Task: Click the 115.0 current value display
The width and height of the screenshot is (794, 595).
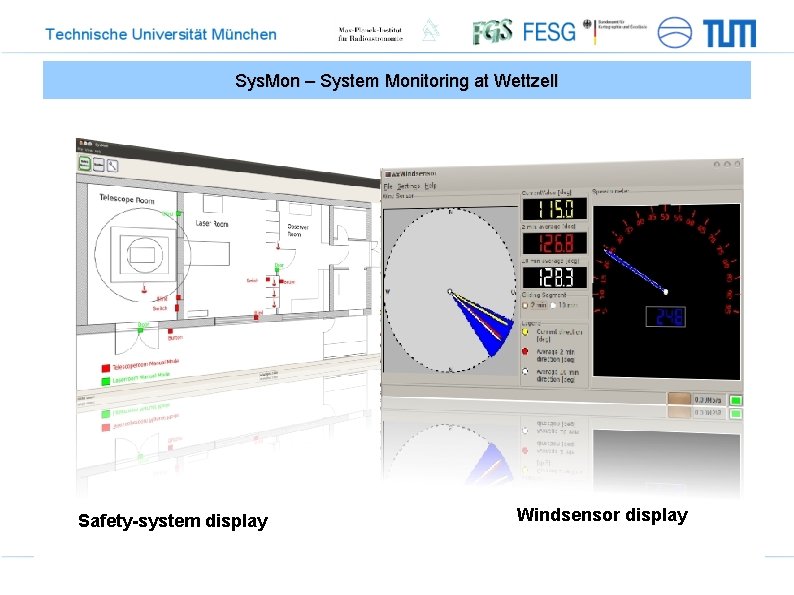Action: click(554, 209)
